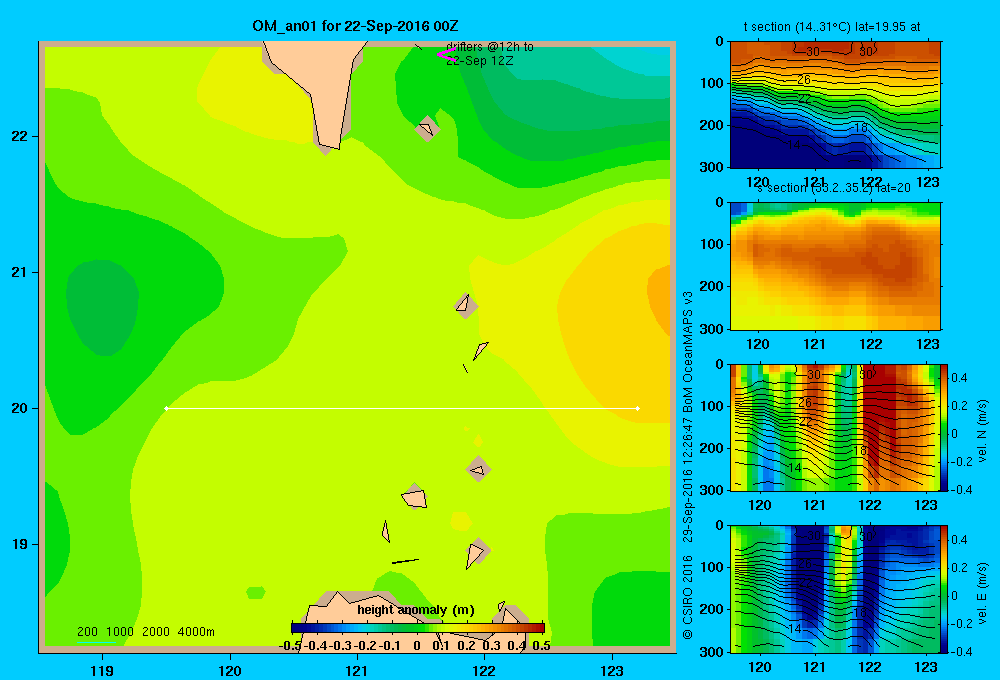Click the '29-Sep-2016 12:26:47' timestamp
The height and width of the screenshot is (680, 1000).
tap(688, 480)
